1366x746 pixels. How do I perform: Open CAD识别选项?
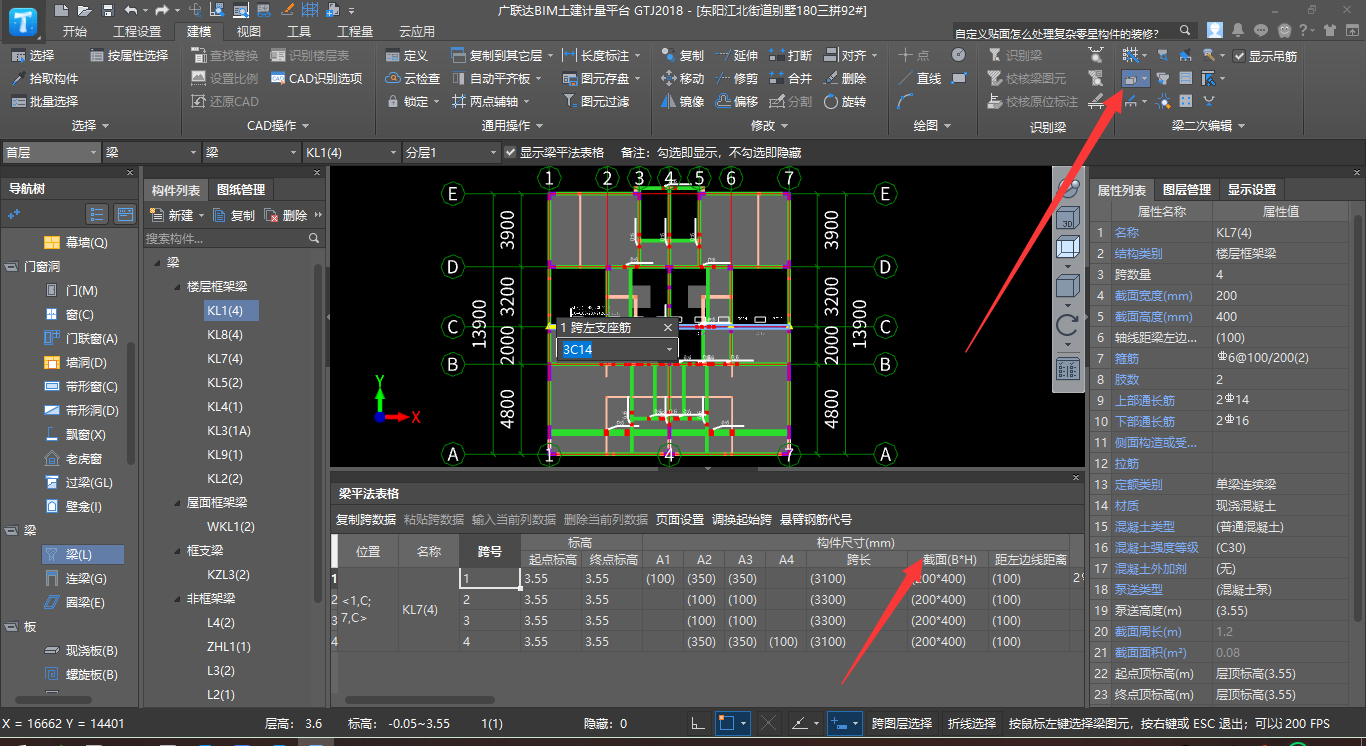[316, 78]
